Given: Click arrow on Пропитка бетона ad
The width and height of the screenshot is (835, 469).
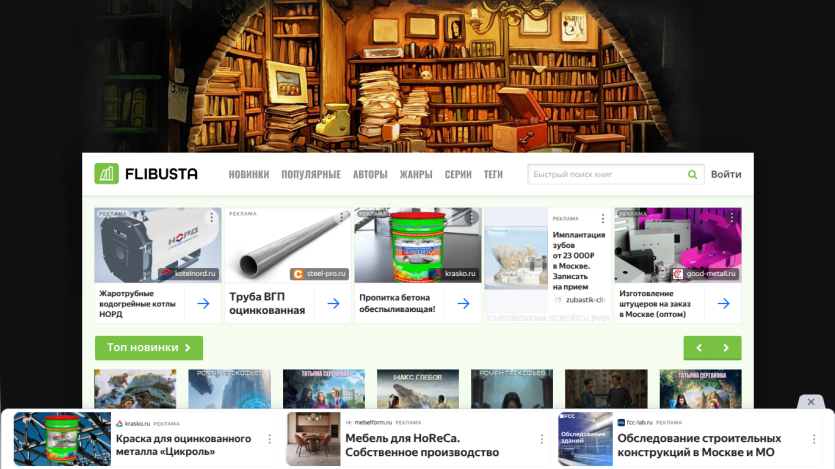Looking at the screenshot, I should click(463, 303).
